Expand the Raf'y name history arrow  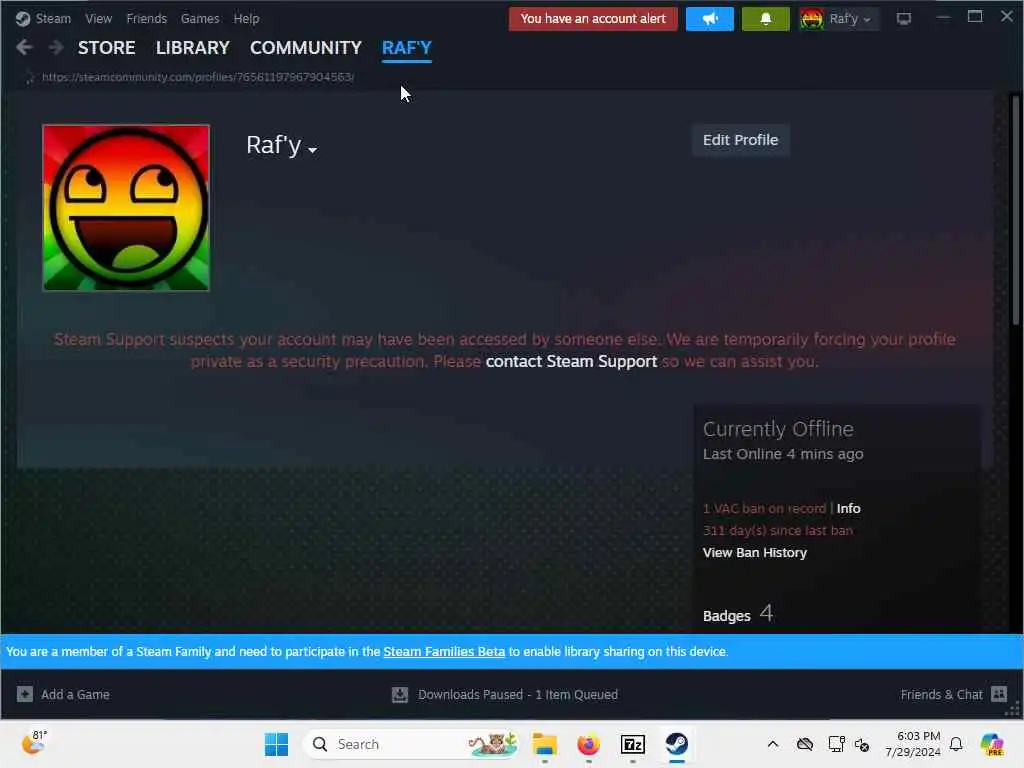pos(312,150)
